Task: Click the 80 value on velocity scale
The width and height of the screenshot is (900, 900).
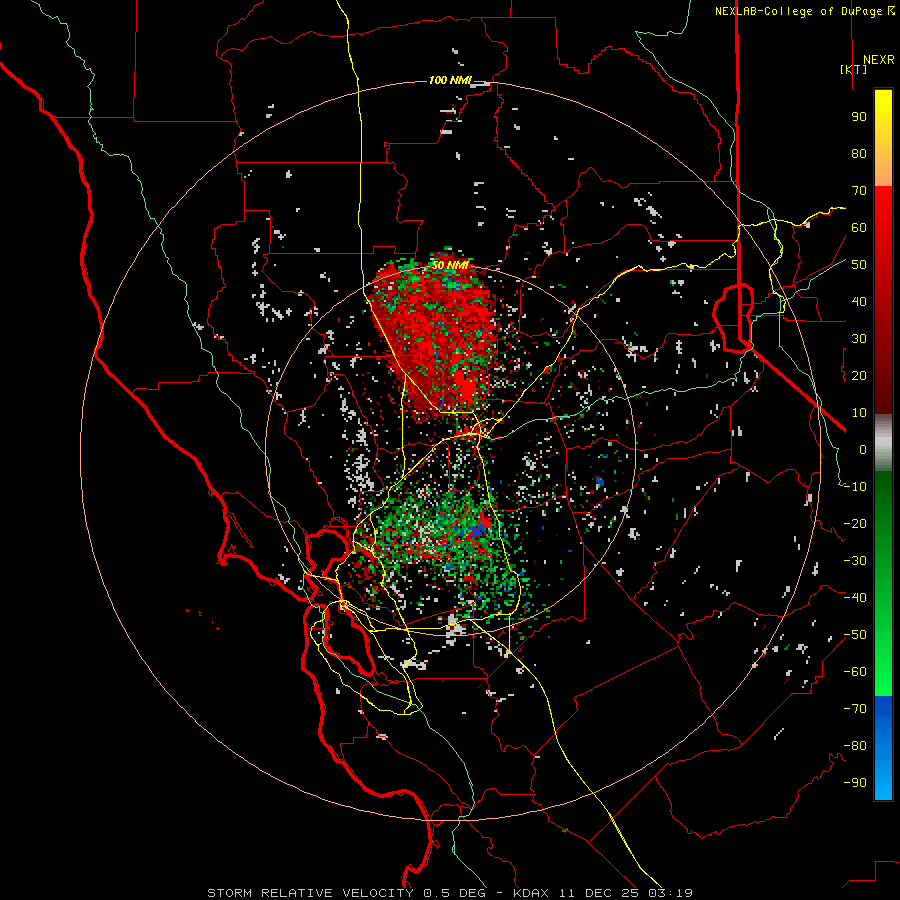Action: click(x=859, y=154)
